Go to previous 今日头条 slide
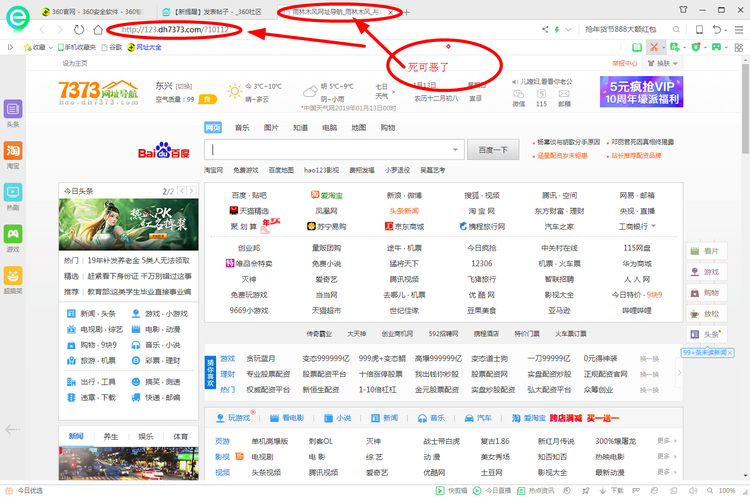 click(182, 191)
